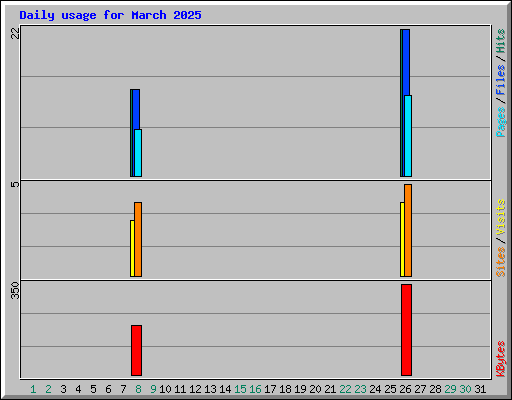Click the y-axis value 350
The width and height of the screenshot is (512, 400).
(15, 290)
